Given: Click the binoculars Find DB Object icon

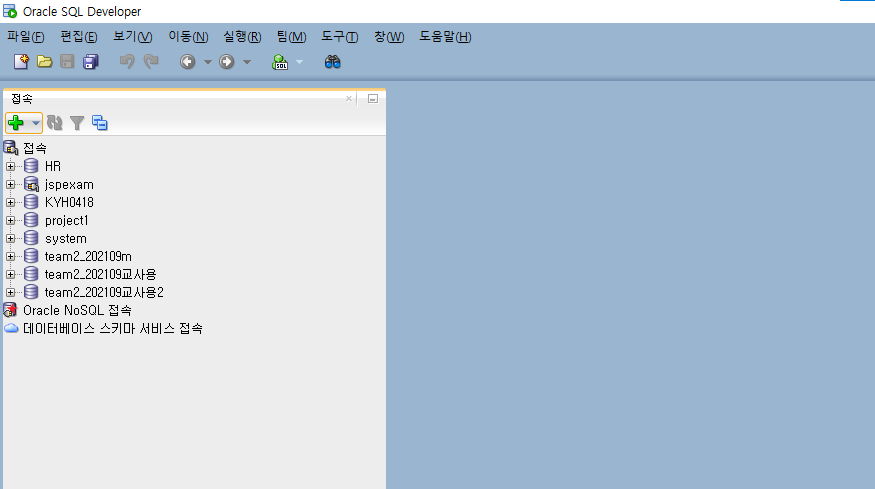Looking at the screenshot, I should pyautogui.click(x=333, y=61).
